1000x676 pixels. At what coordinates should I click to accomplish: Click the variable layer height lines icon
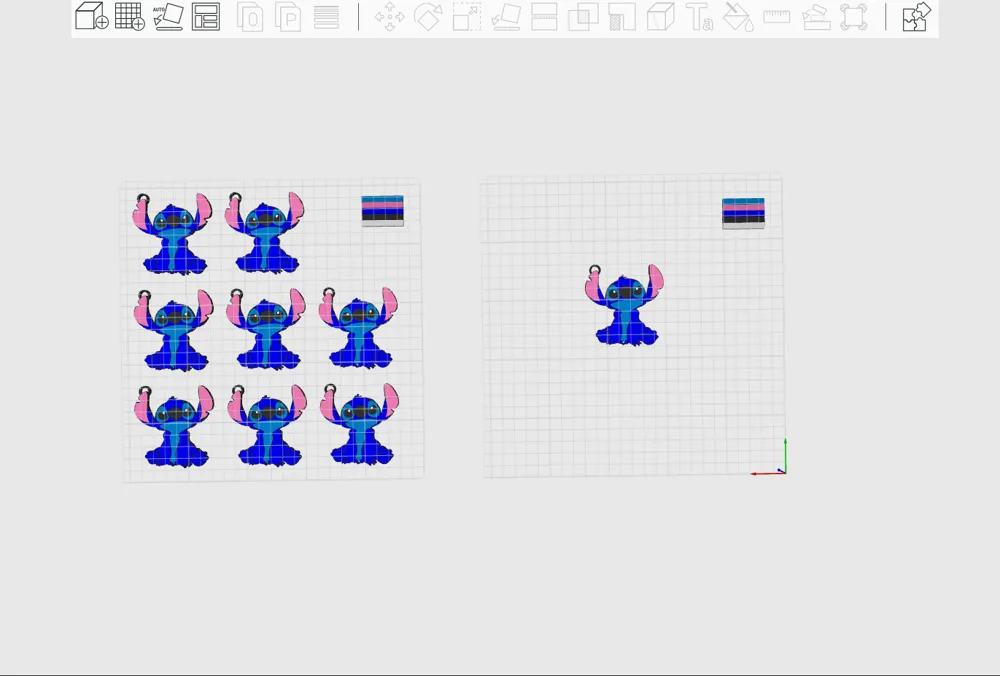click(326, 17)
